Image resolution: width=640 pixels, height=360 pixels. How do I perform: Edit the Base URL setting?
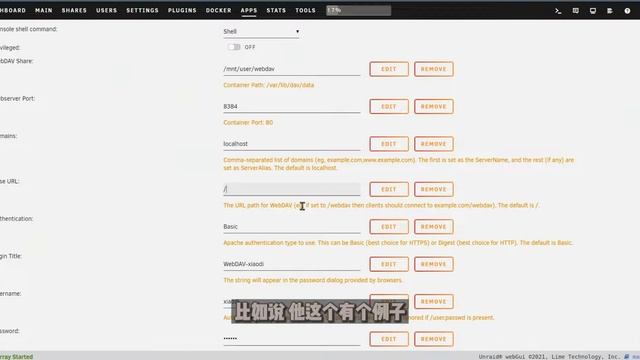[x=389, y=189]
